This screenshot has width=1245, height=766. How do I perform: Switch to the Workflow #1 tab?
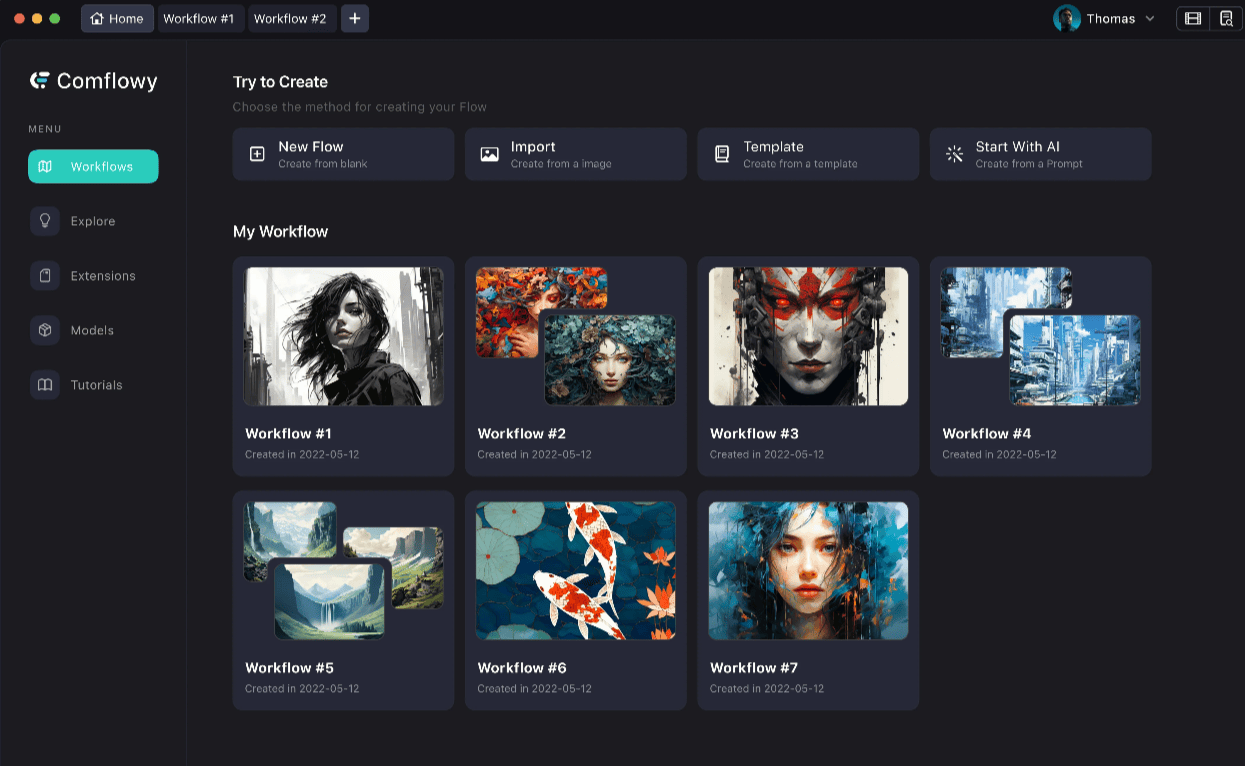click(x=199, y=18)
